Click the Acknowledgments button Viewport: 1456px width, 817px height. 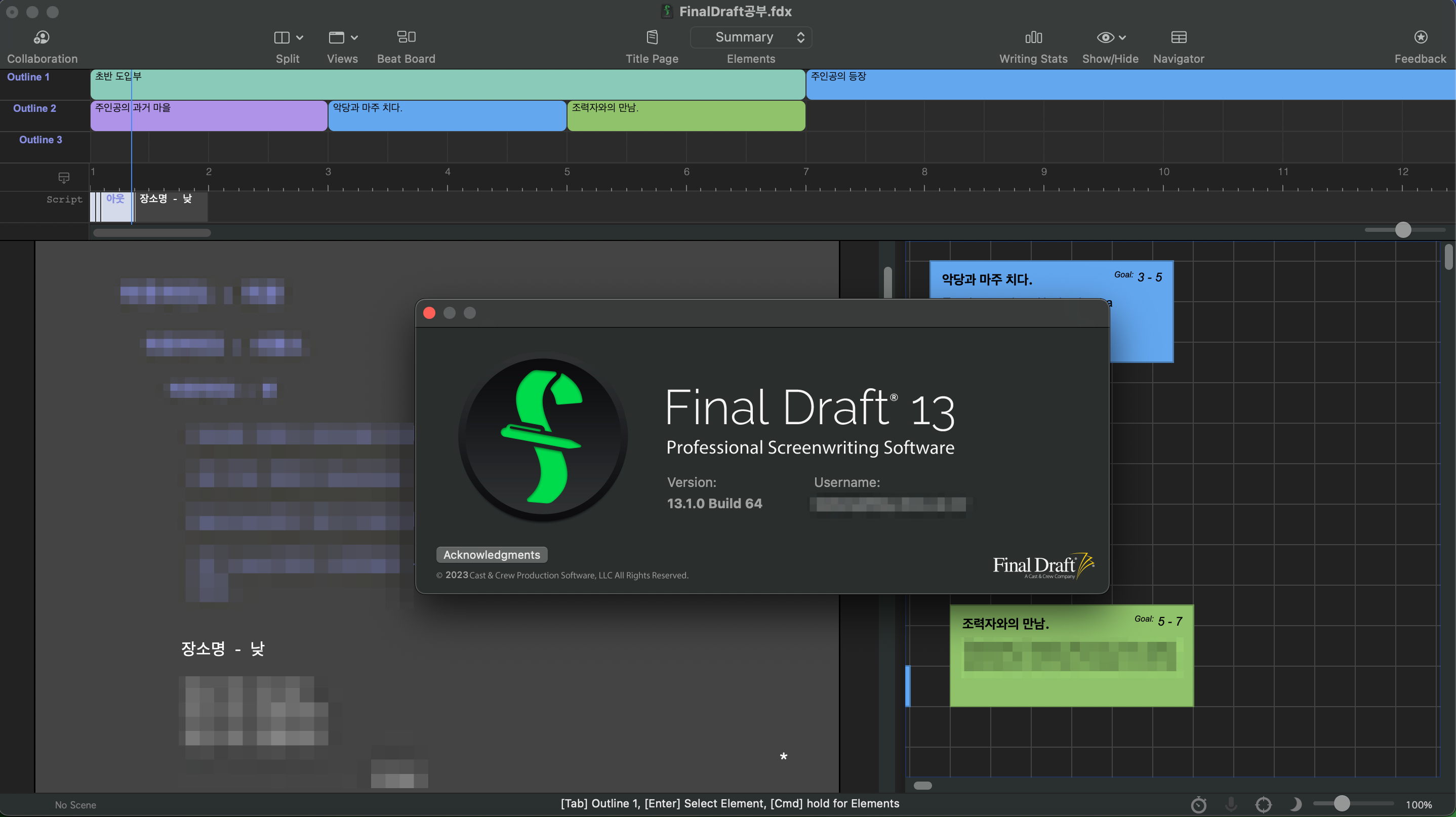point(491,554)
